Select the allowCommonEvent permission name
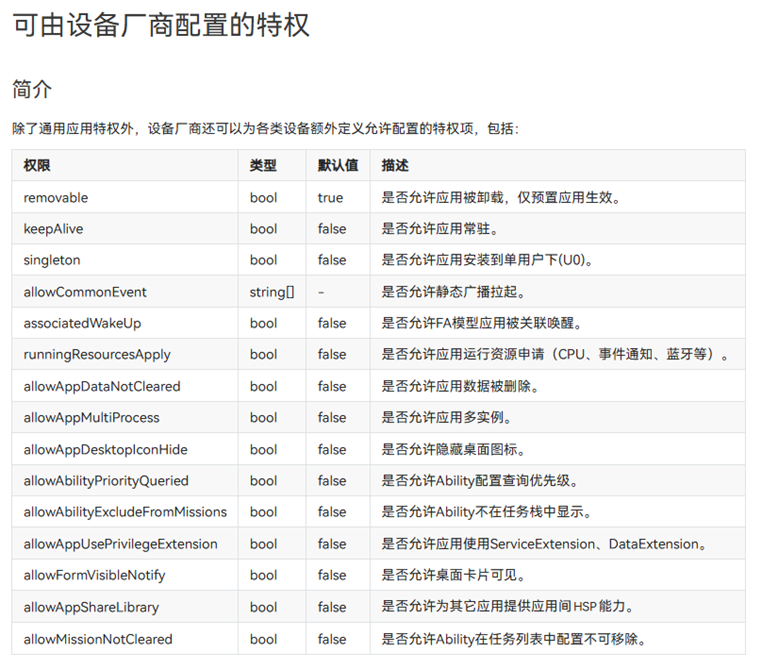The image size is (762, 669). [x=85, y=292]
